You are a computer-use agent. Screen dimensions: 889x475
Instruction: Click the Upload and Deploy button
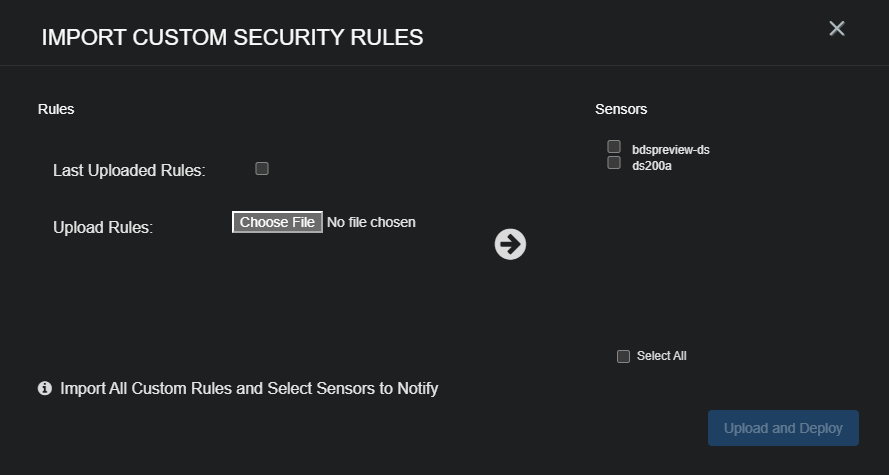(x=783, y=428)
